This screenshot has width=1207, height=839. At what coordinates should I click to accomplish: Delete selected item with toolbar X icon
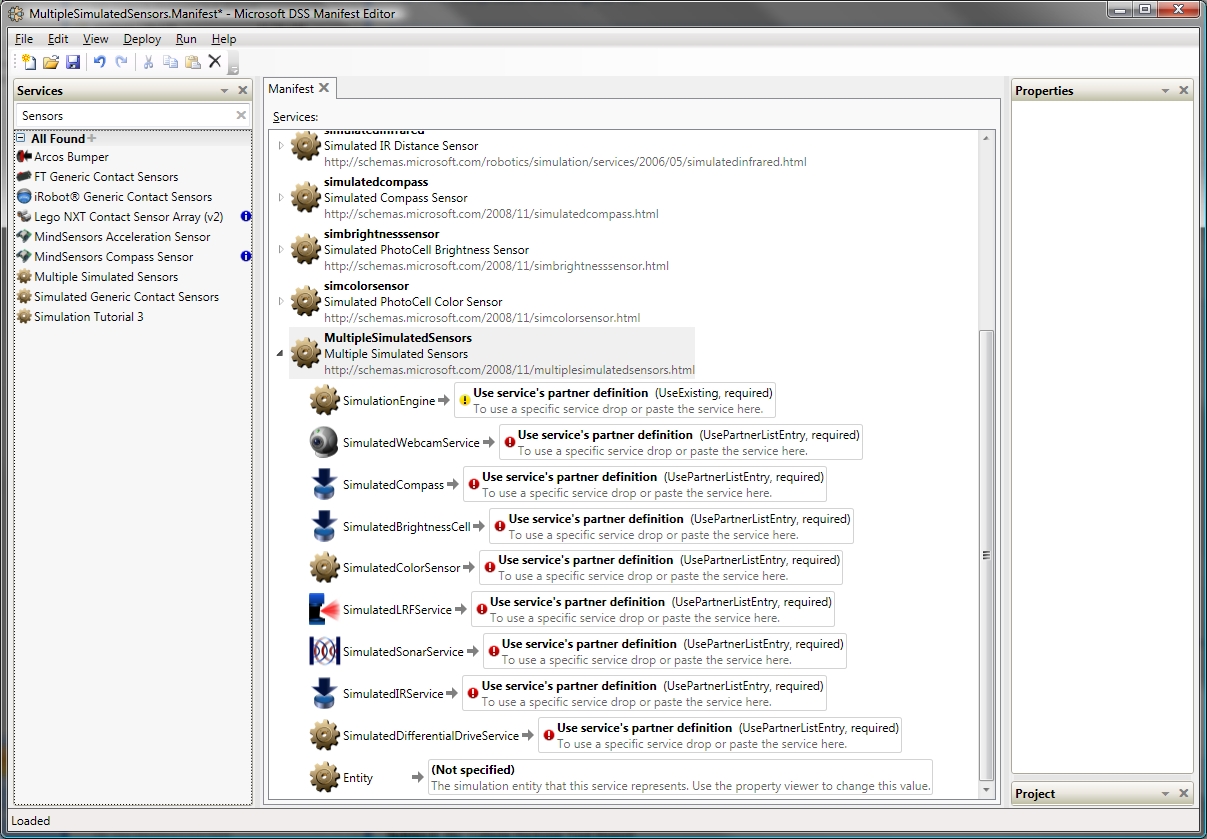click(x=214, y=62)
